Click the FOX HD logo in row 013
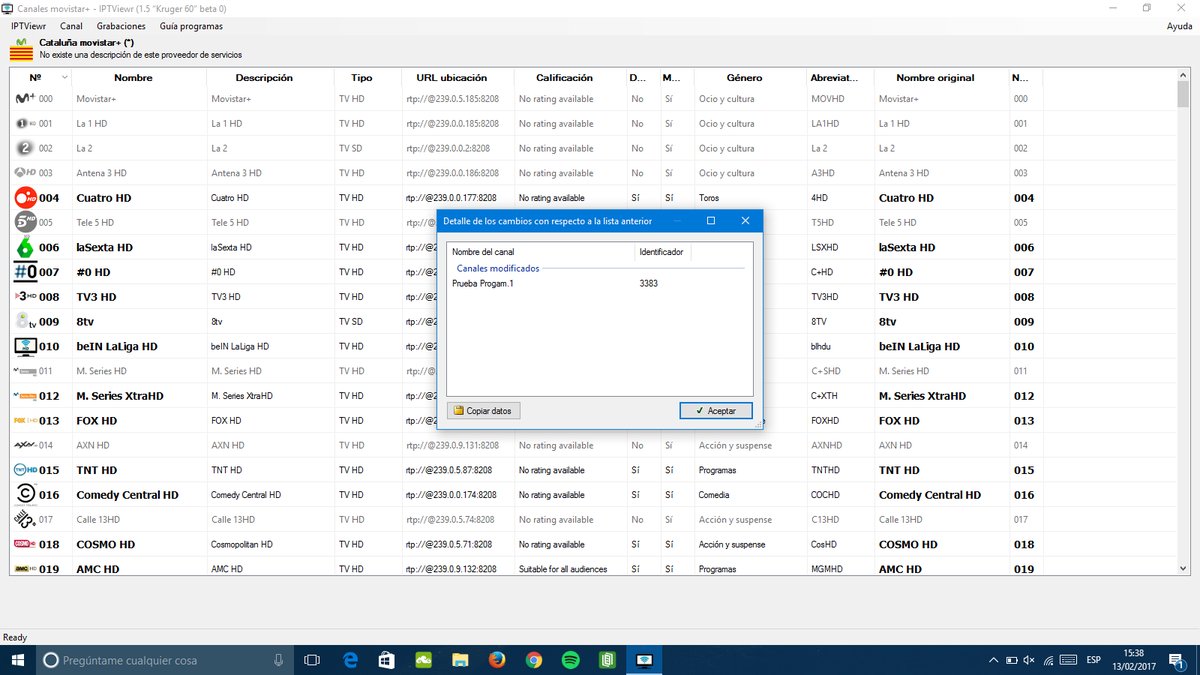 coord(25,420)
